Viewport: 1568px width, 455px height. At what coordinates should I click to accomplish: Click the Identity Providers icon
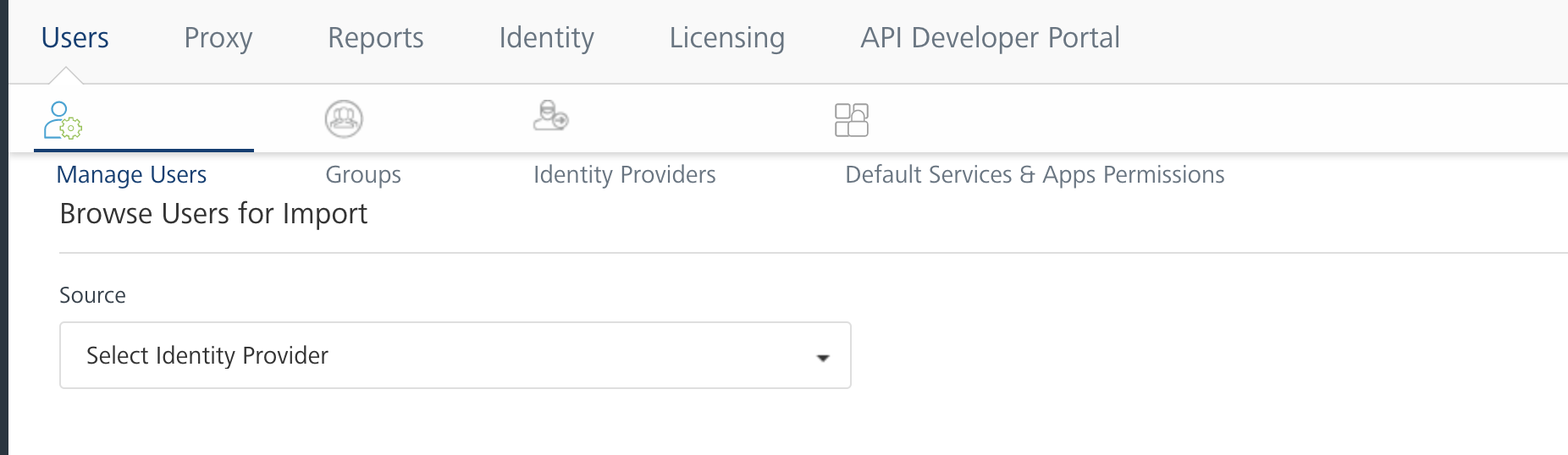point(550,116)
